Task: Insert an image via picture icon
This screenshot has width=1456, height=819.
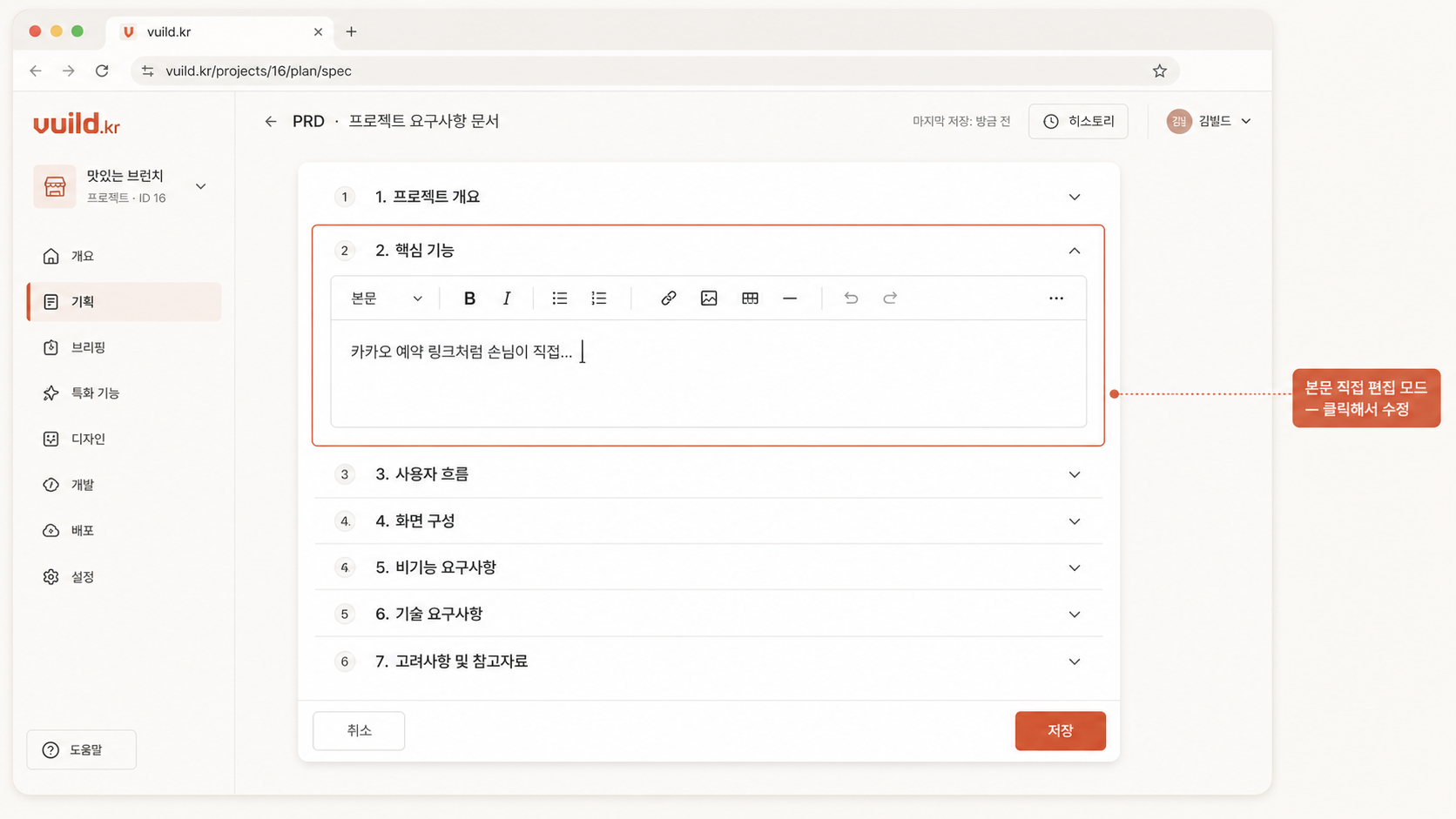Action: pos(709,299)
